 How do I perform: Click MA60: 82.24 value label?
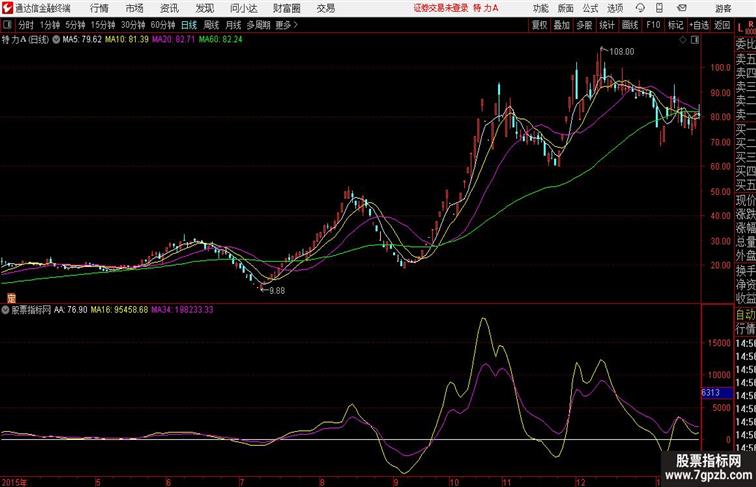pos(220,40)
